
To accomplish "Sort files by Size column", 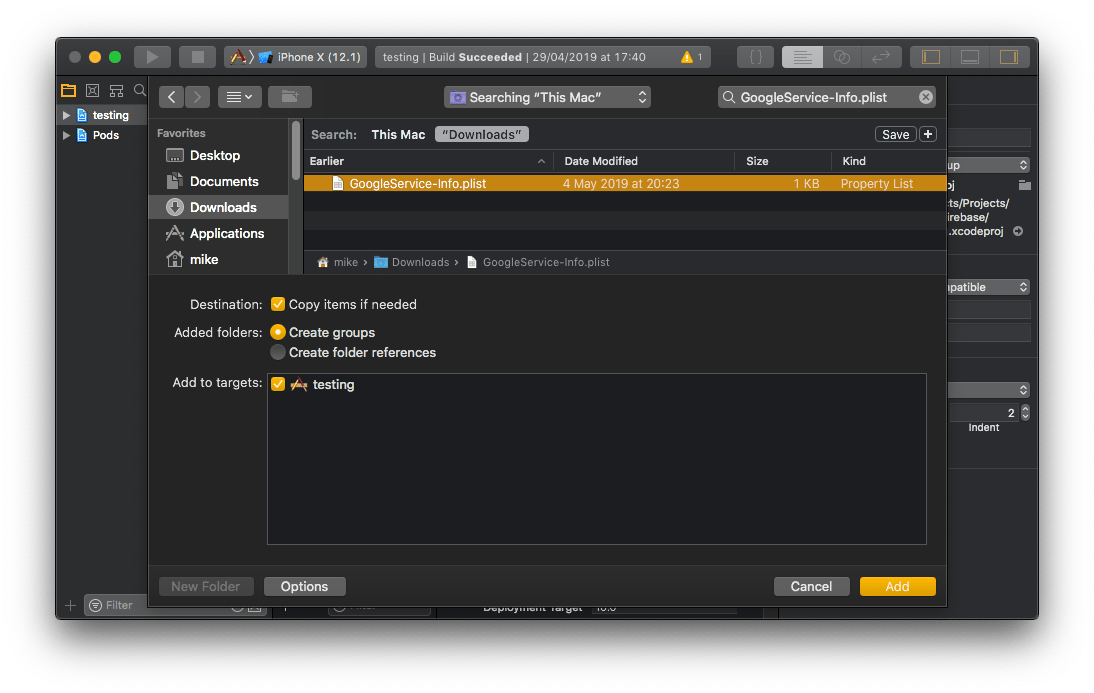I will (783, 161).
